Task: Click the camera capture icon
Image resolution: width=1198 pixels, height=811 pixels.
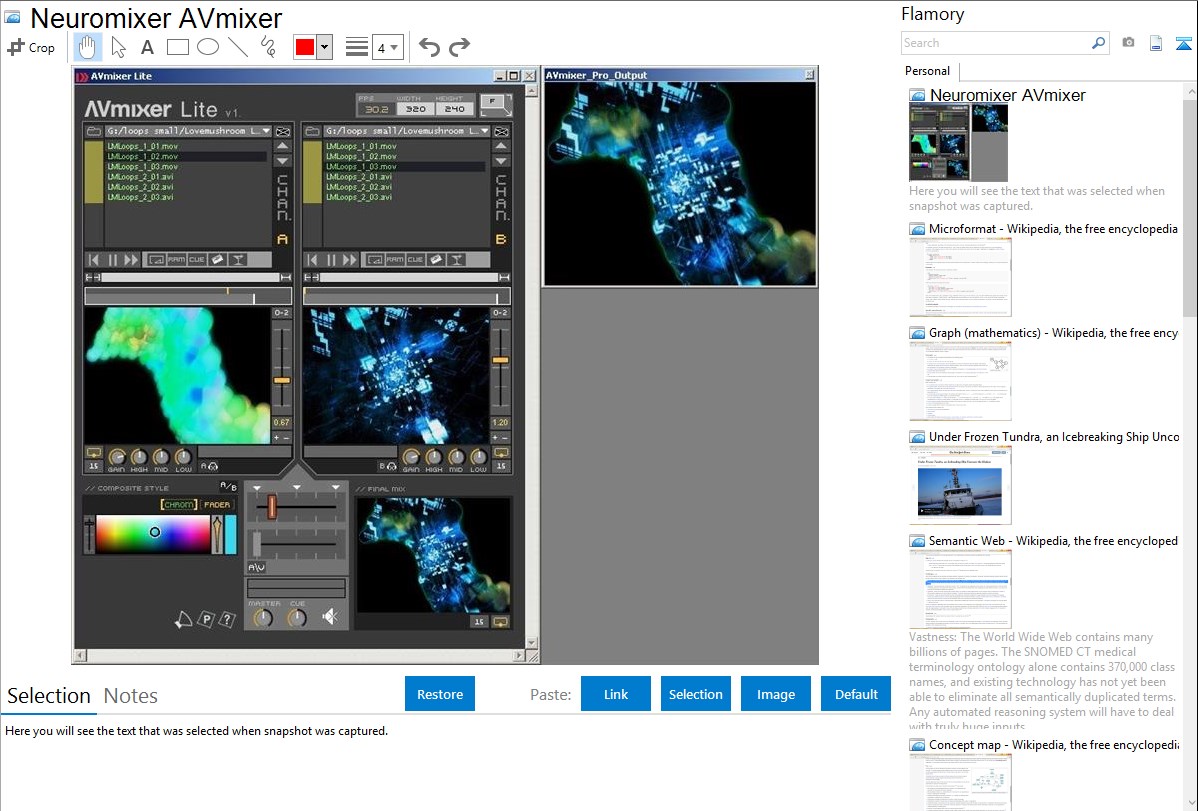Action: tap(1128, 43)
